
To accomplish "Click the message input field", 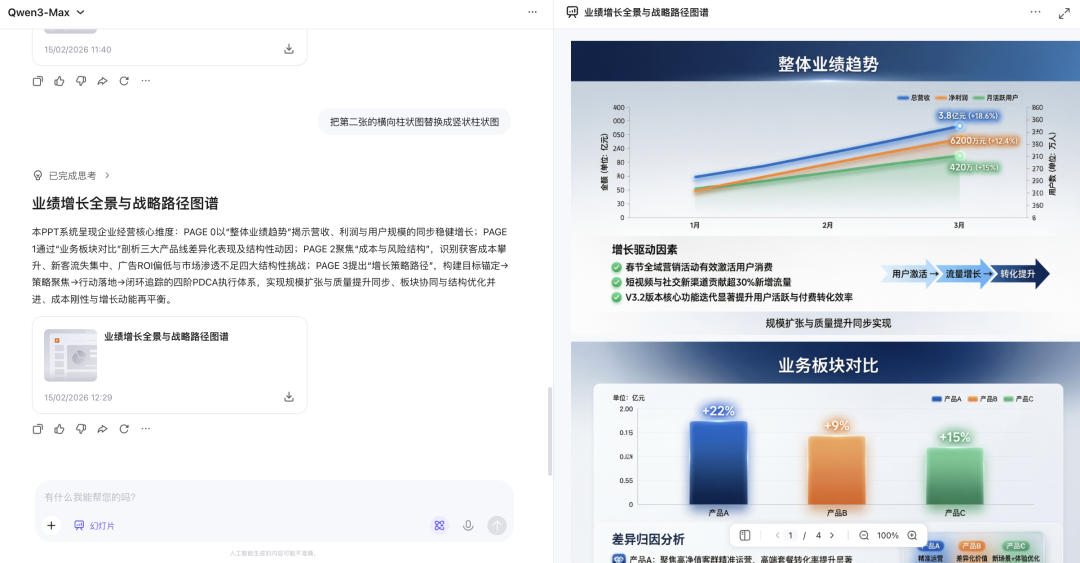I will [270, 497].
